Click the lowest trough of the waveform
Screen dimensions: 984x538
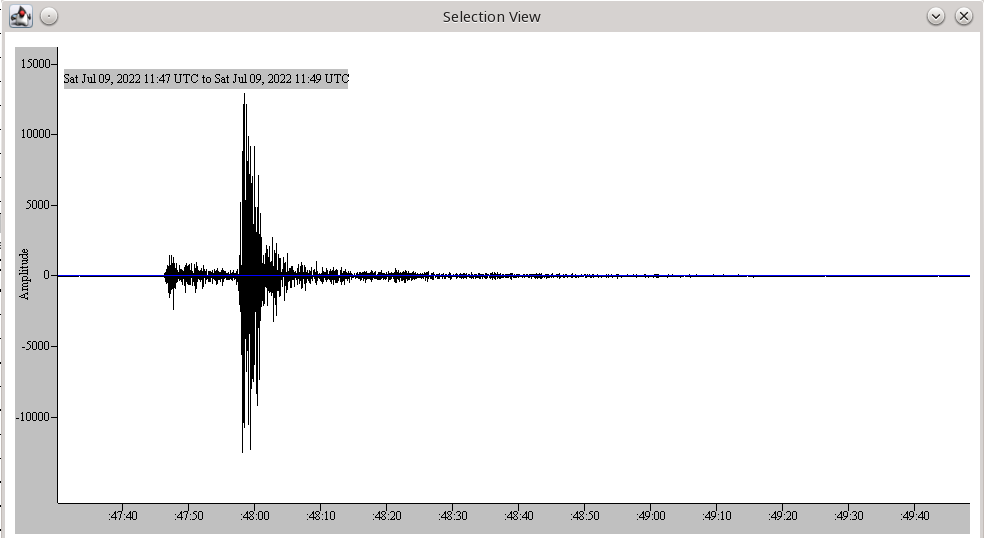pos(243,451)
